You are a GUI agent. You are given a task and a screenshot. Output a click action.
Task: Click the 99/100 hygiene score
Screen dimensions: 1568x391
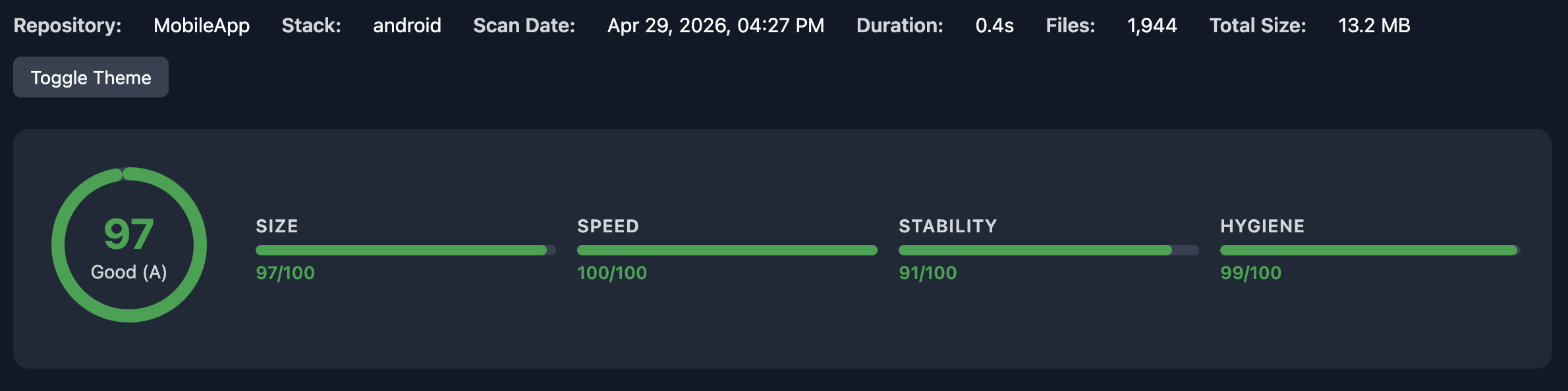click(x=1250, y=273)
